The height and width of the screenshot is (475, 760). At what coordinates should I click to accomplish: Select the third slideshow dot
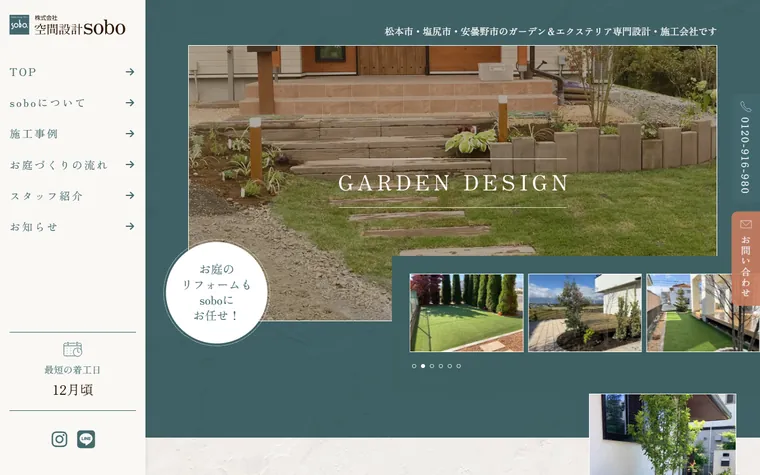[x=432, y=366]
